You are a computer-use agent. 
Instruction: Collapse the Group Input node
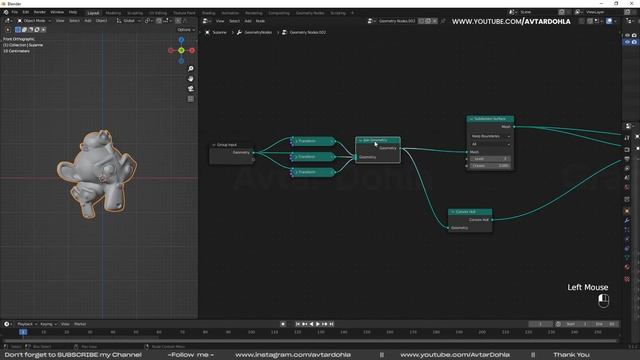[214, 145]
